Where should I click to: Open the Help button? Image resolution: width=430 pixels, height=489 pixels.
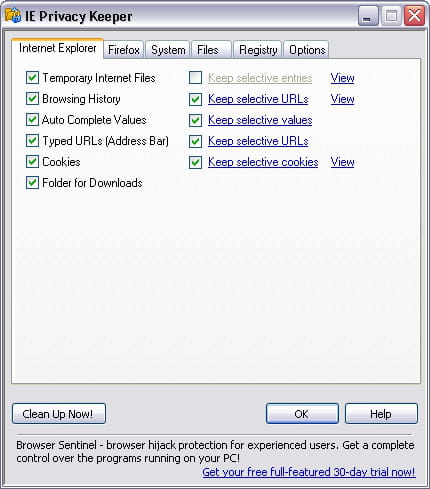click(381, 414)
